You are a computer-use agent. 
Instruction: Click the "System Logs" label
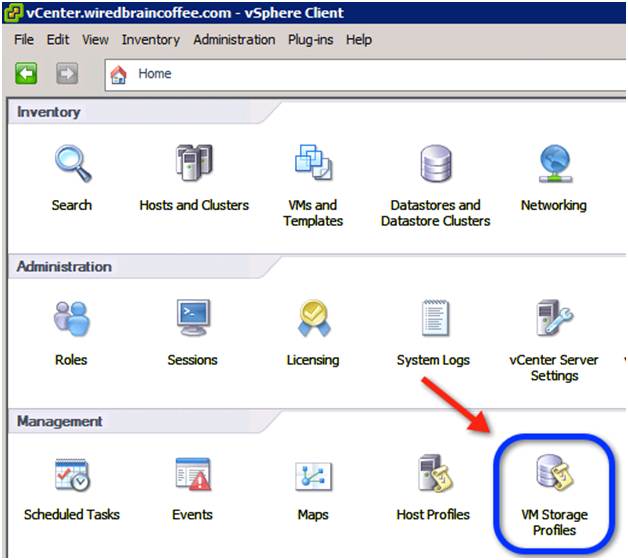pyautogui.click(x=433, y=360)
